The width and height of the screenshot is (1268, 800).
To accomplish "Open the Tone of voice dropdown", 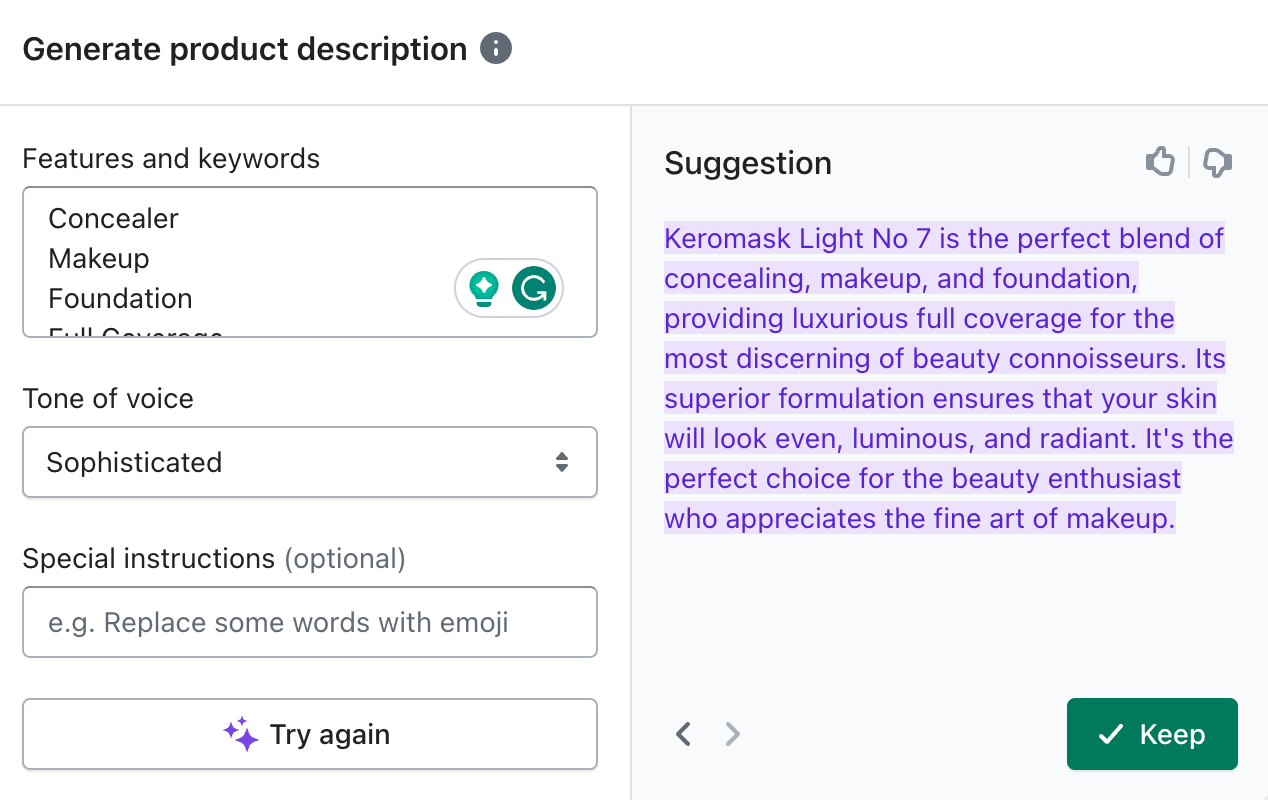I will coord(310,462).
